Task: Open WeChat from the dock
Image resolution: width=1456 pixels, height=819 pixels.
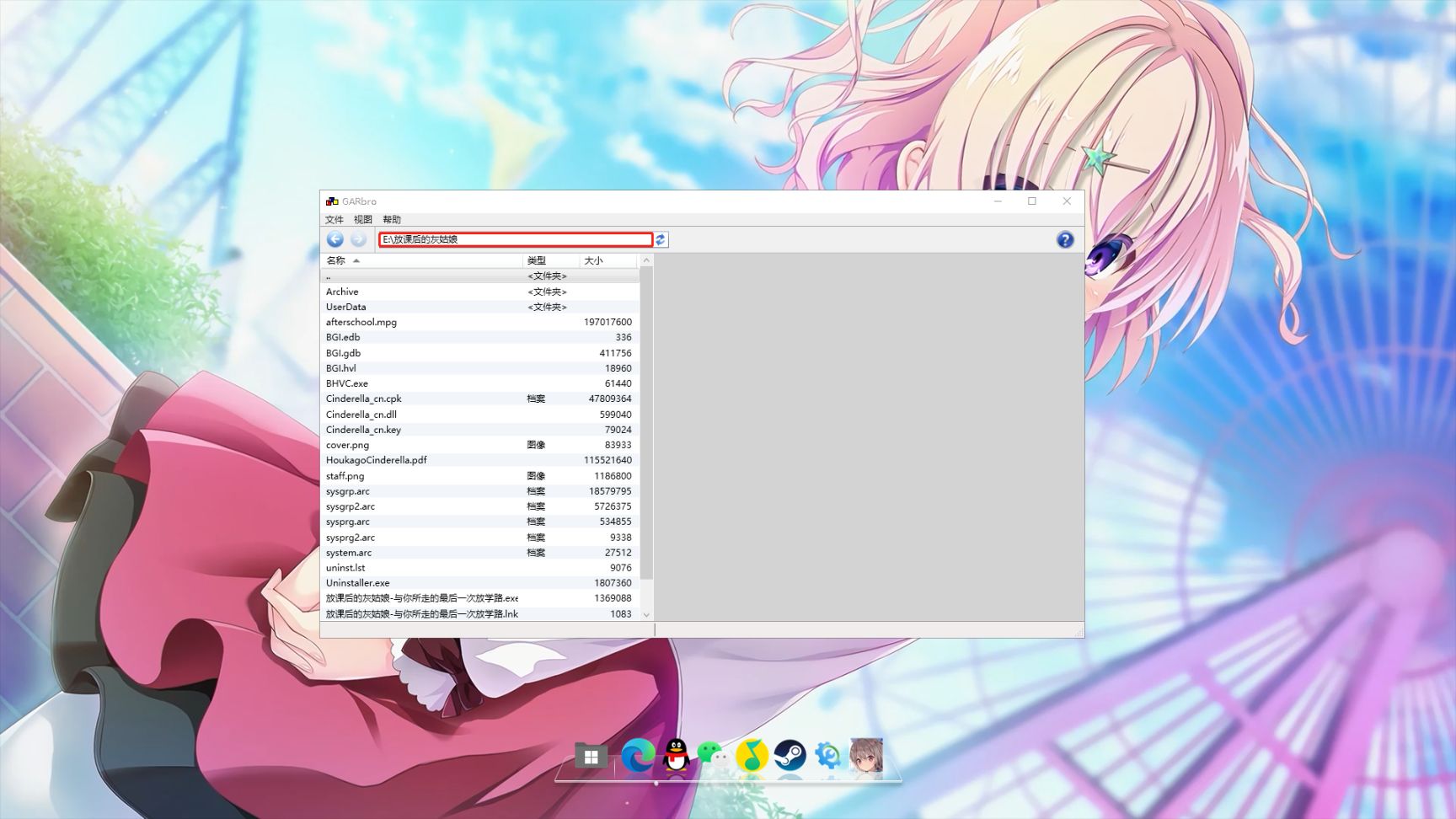Action: click(714, 756)
